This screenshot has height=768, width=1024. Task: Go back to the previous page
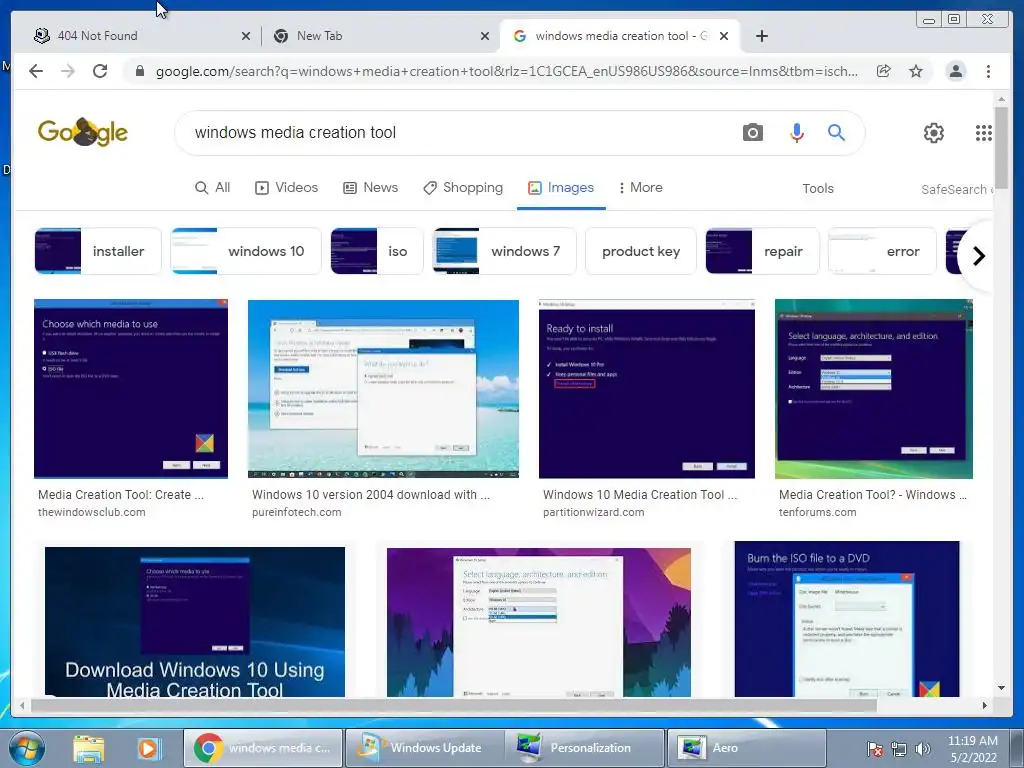point(36,71)
